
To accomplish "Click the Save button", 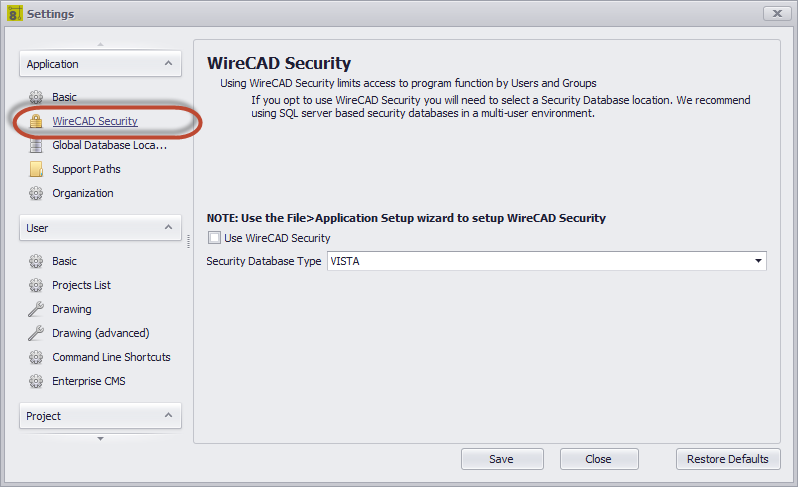I will tap(502, 459).
